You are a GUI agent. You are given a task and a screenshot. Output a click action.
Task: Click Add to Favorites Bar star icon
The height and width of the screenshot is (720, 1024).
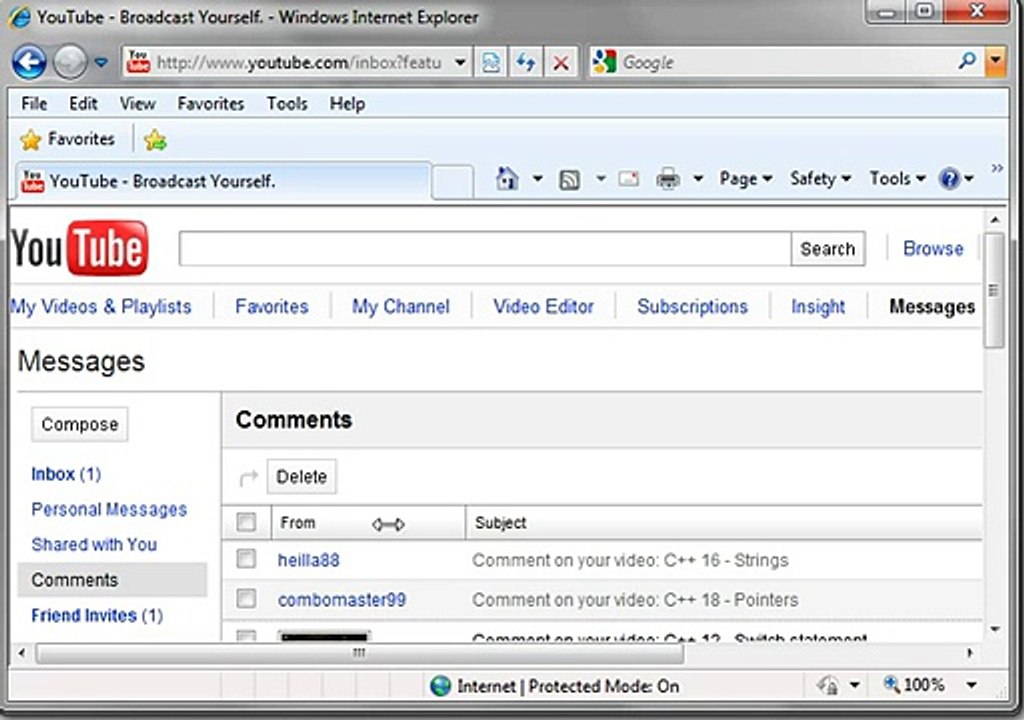(155, 140)
